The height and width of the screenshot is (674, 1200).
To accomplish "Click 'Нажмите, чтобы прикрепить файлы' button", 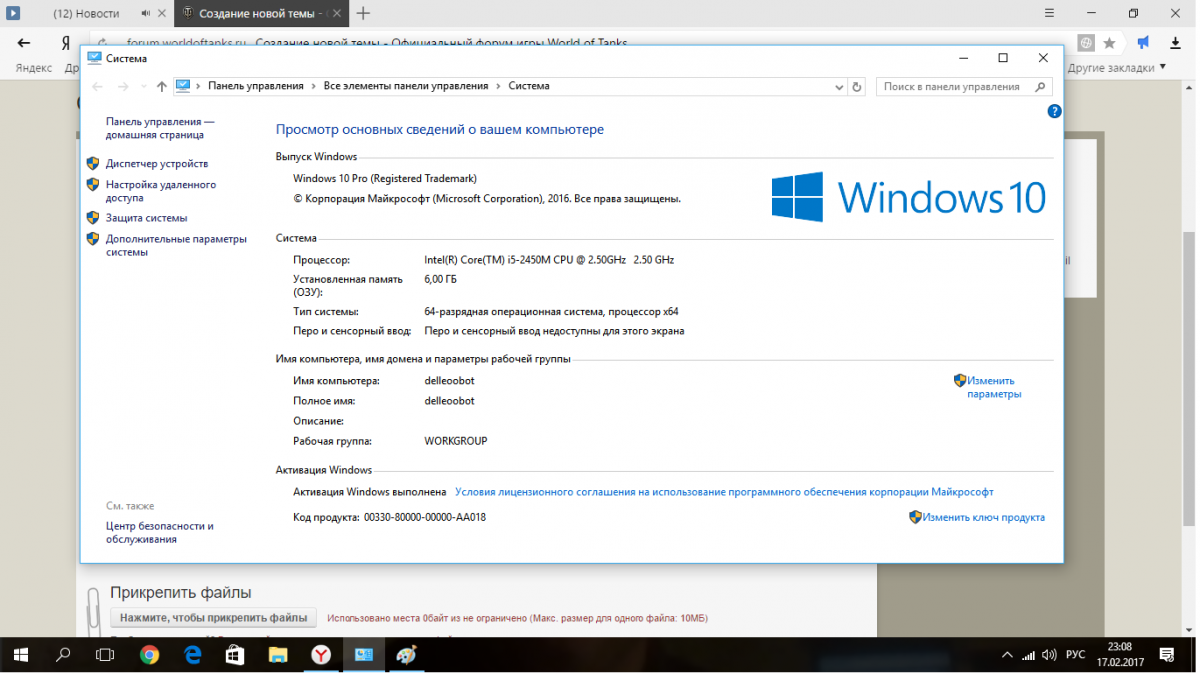I will point(213,618).
